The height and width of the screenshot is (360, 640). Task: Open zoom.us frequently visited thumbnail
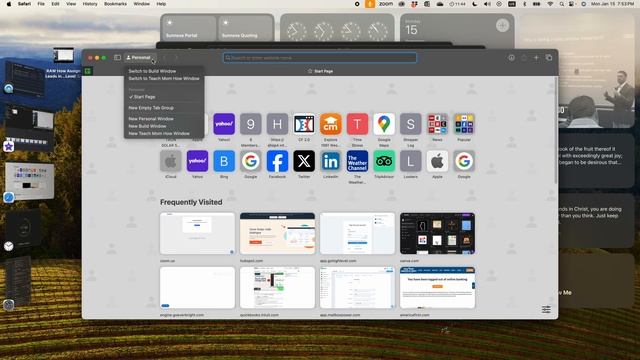[x=197, y=233]
